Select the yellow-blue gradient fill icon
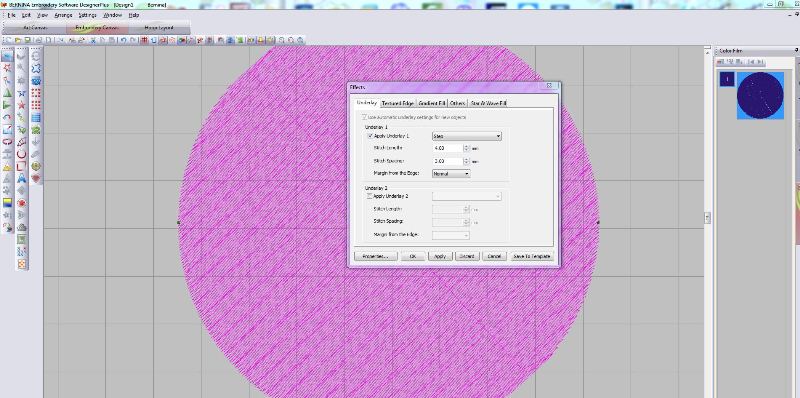This screenshot has width=800, height=398. (x=7, y=203)
